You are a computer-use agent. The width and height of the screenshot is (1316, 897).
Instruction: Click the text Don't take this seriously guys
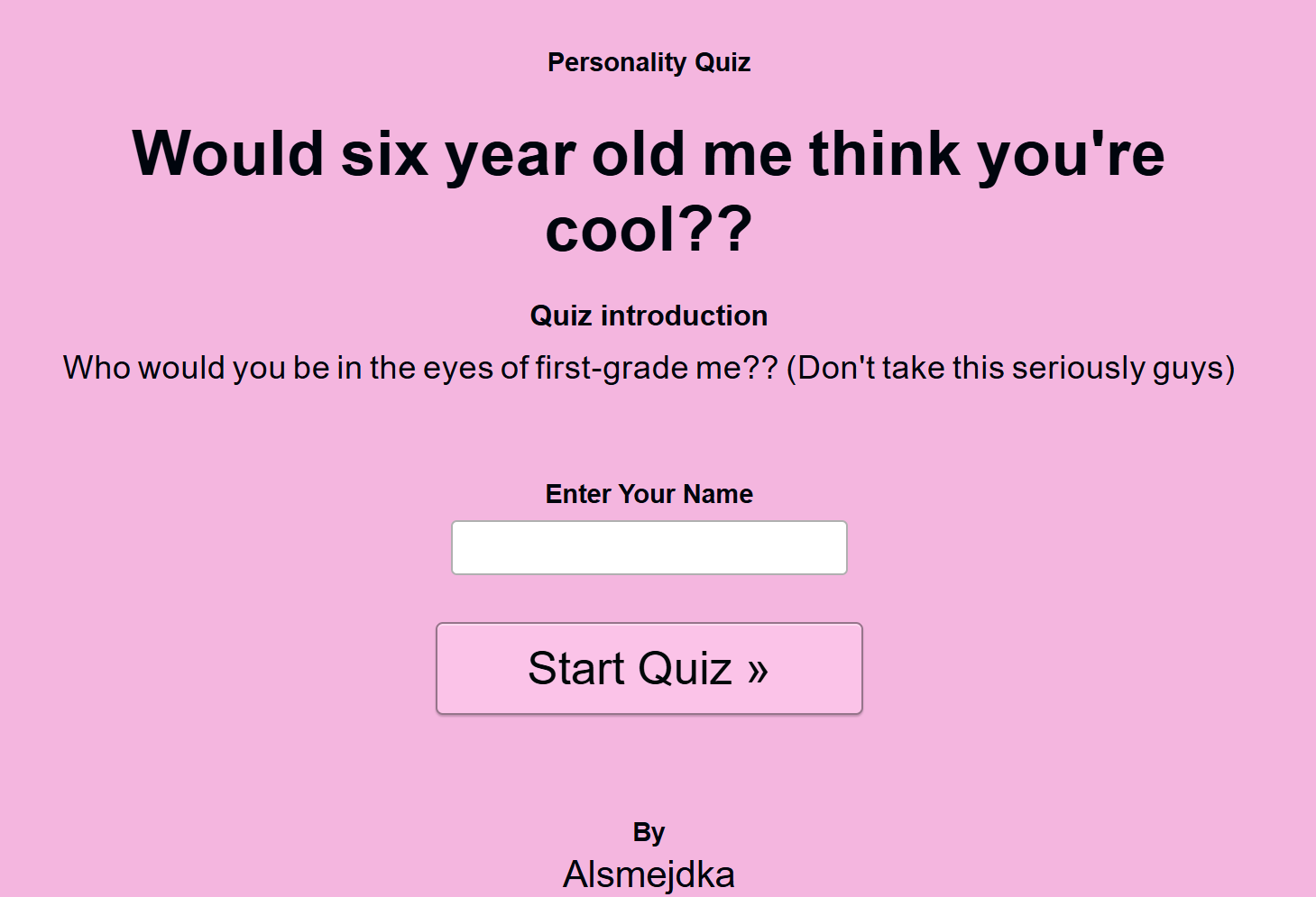pos(1010,368)
